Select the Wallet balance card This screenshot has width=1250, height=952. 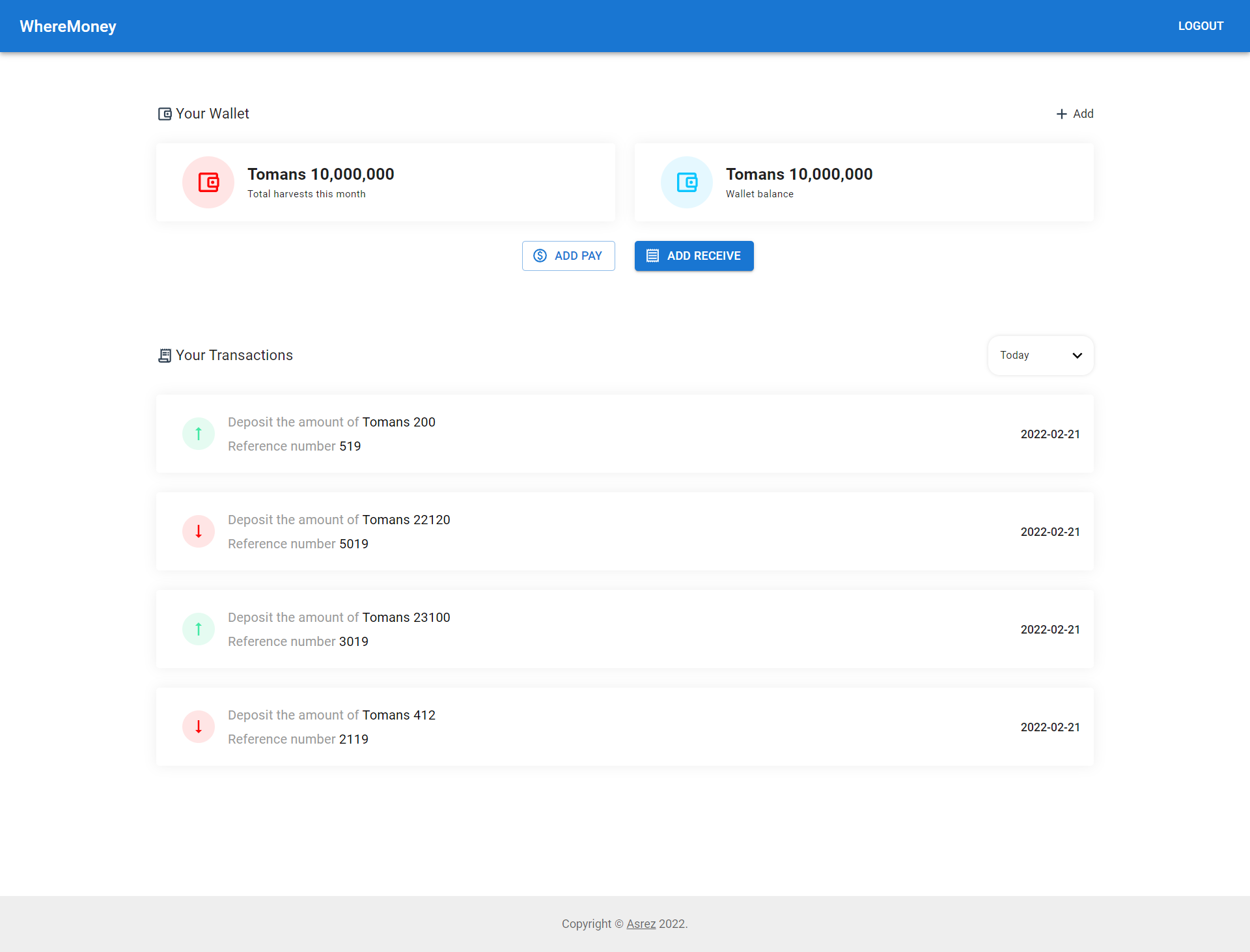click(864, 182)
